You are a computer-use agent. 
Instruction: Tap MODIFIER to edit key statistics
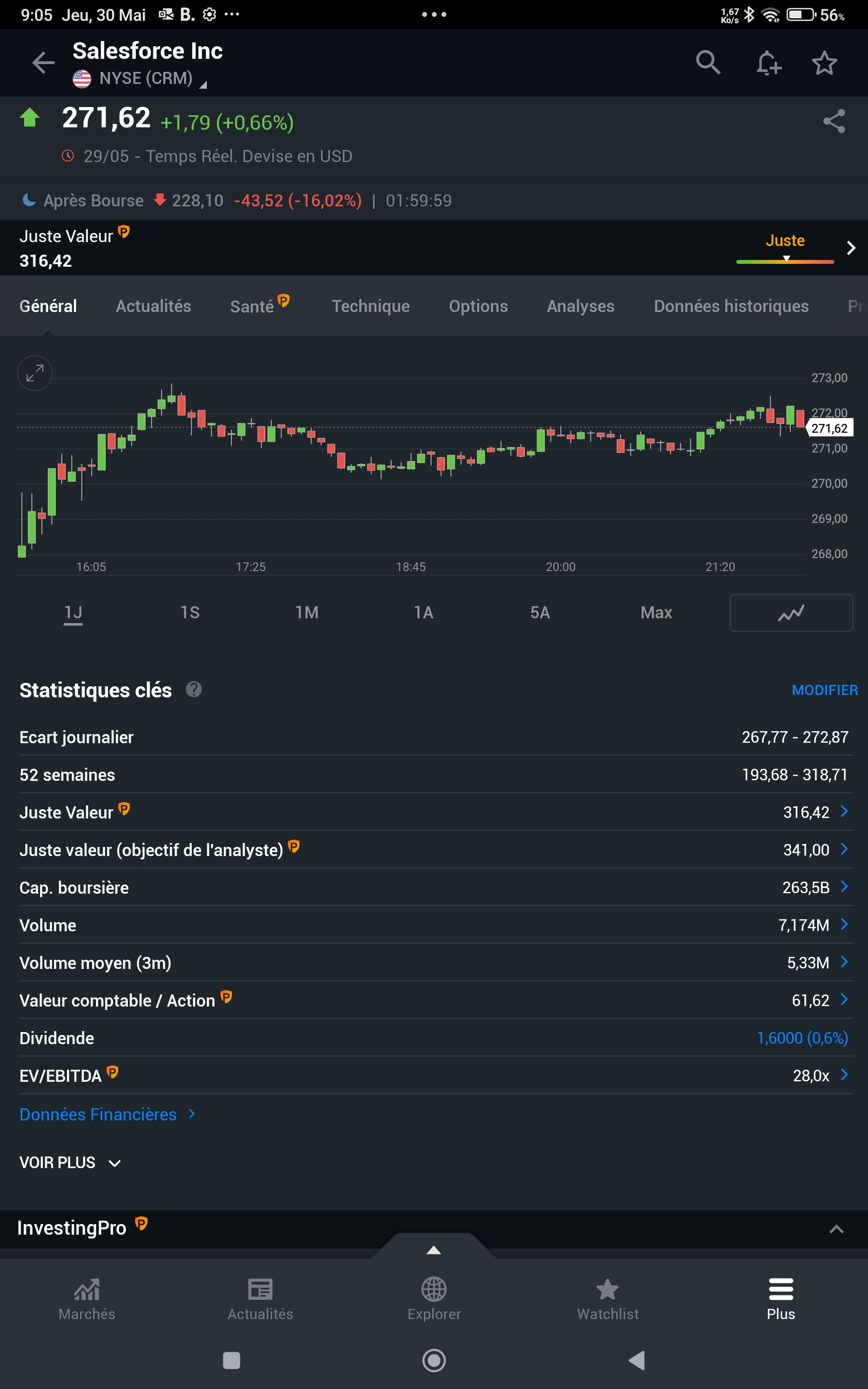[825, 690]
